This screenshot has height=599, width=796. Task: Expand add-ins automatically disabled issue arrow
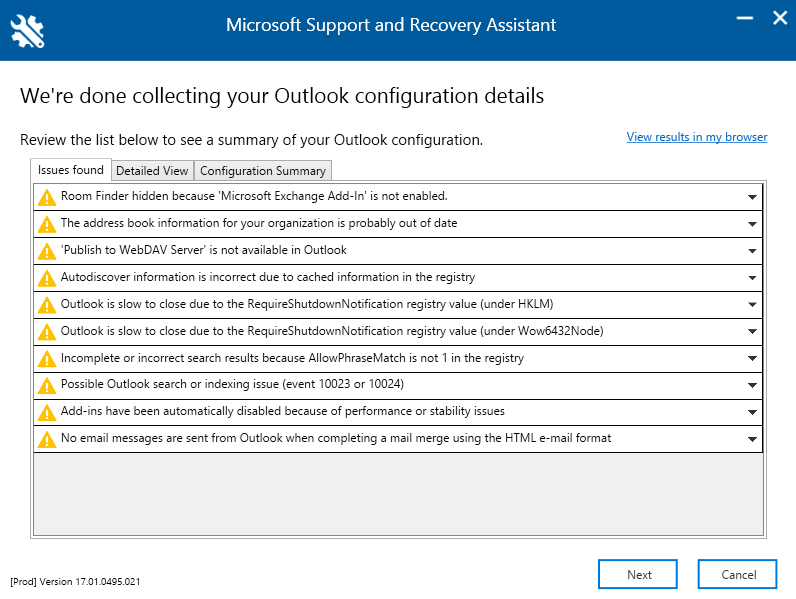(752, 412)
